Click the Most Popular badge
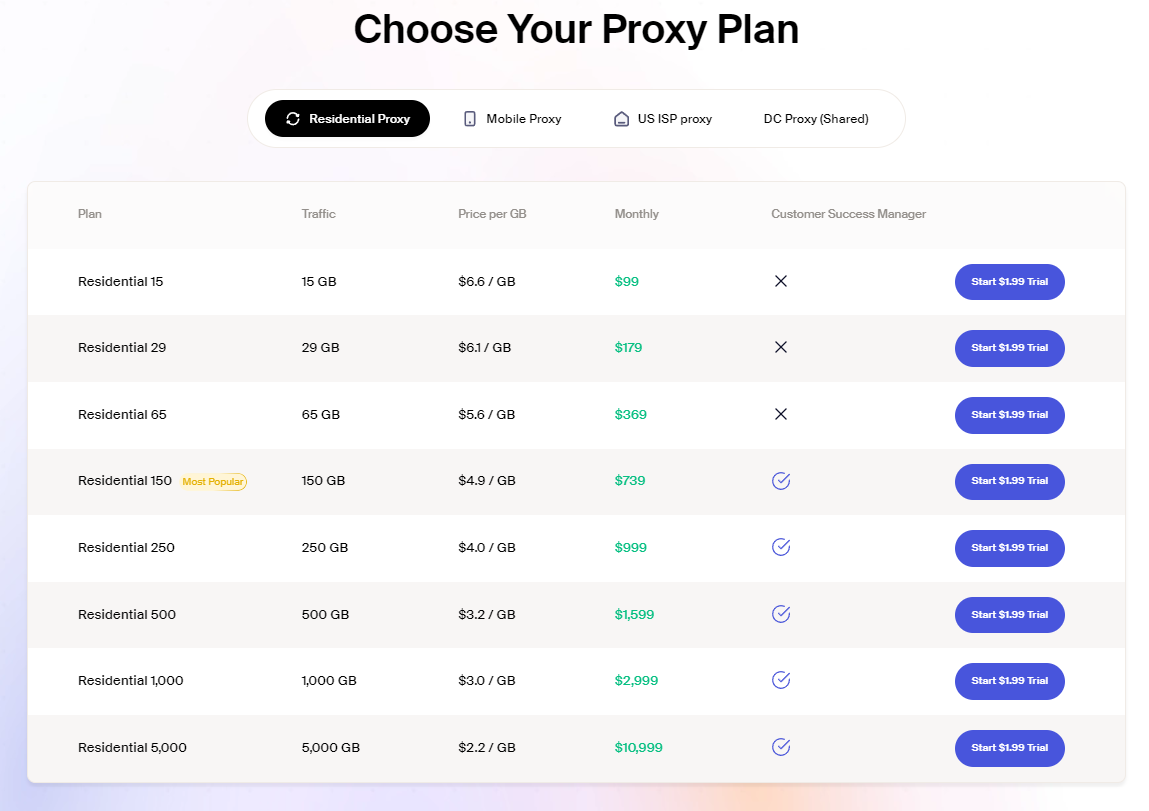Image resolution: width=1149 pixels, height=811 pixels. pyautogui.click(x=214, y=482)
